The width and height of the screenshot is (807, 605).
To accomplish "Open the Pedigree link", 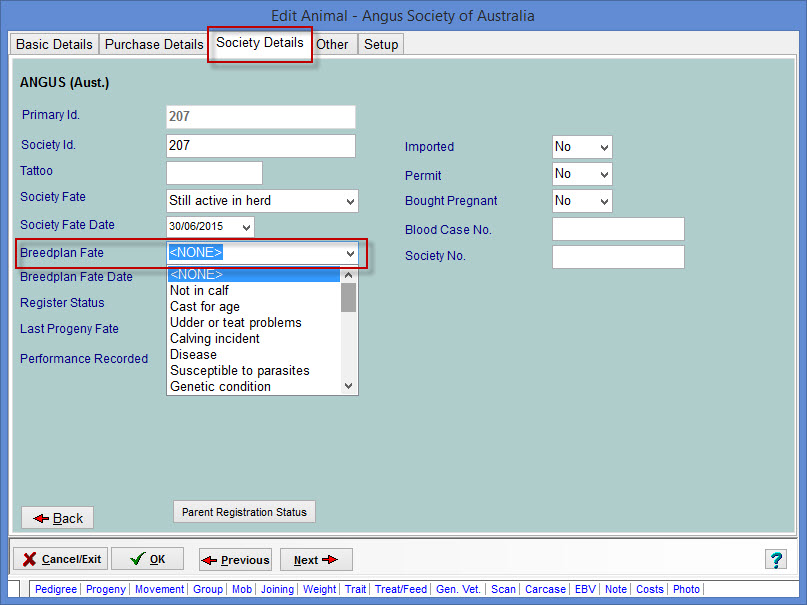I will click(x=56, y=589).
